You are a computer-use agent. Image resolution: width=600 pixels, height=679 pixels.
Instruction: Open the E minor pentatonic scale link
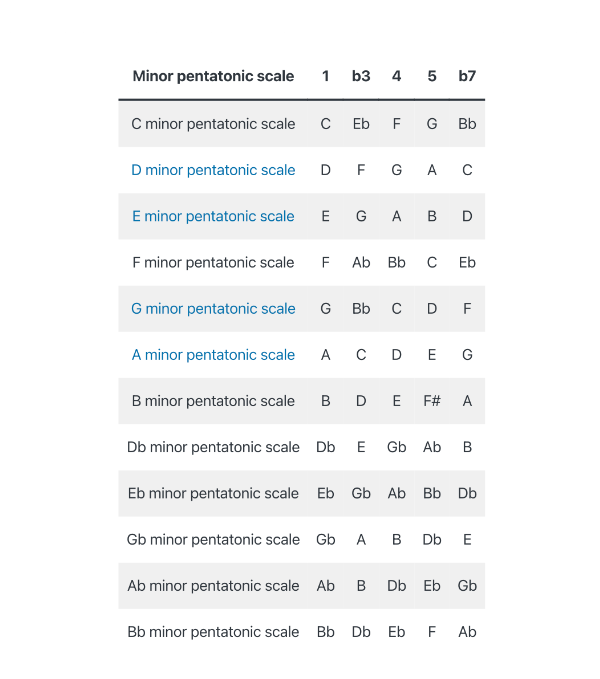[213, 216]
